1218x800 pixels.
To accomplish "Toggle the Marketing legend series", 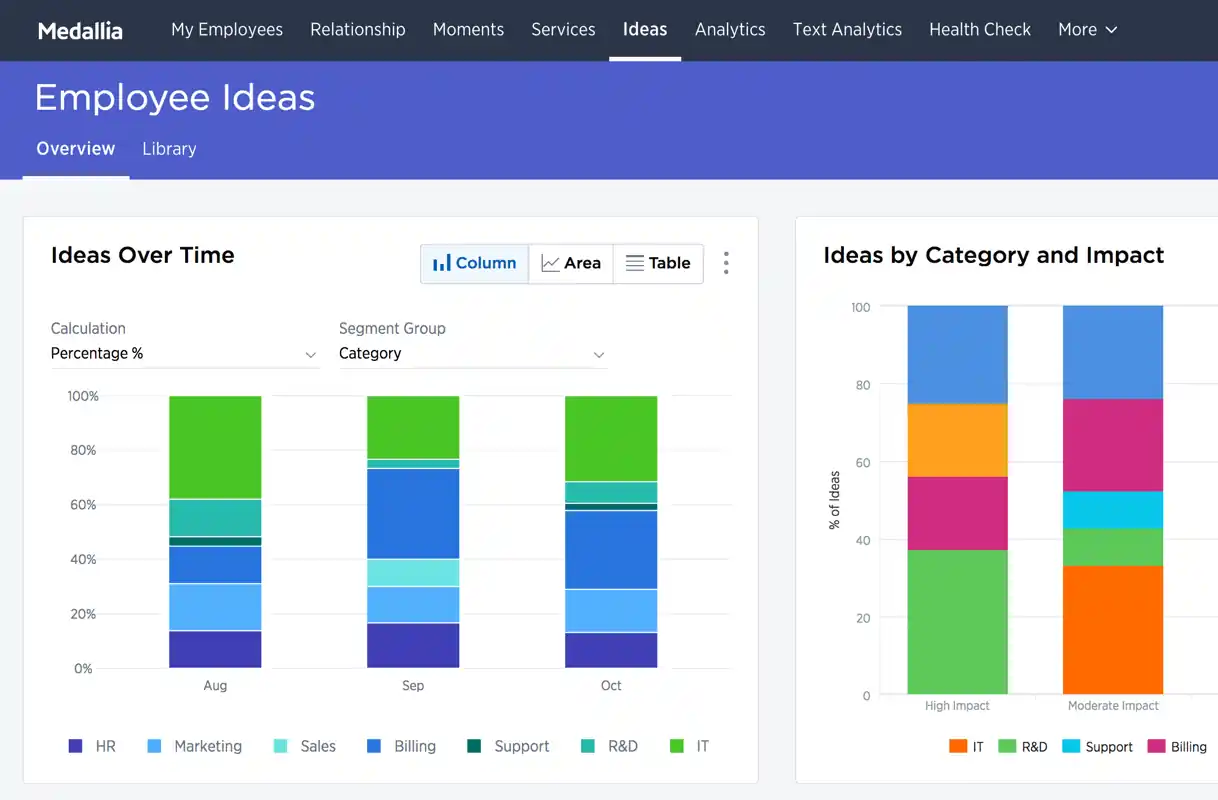I will (195, 746).
